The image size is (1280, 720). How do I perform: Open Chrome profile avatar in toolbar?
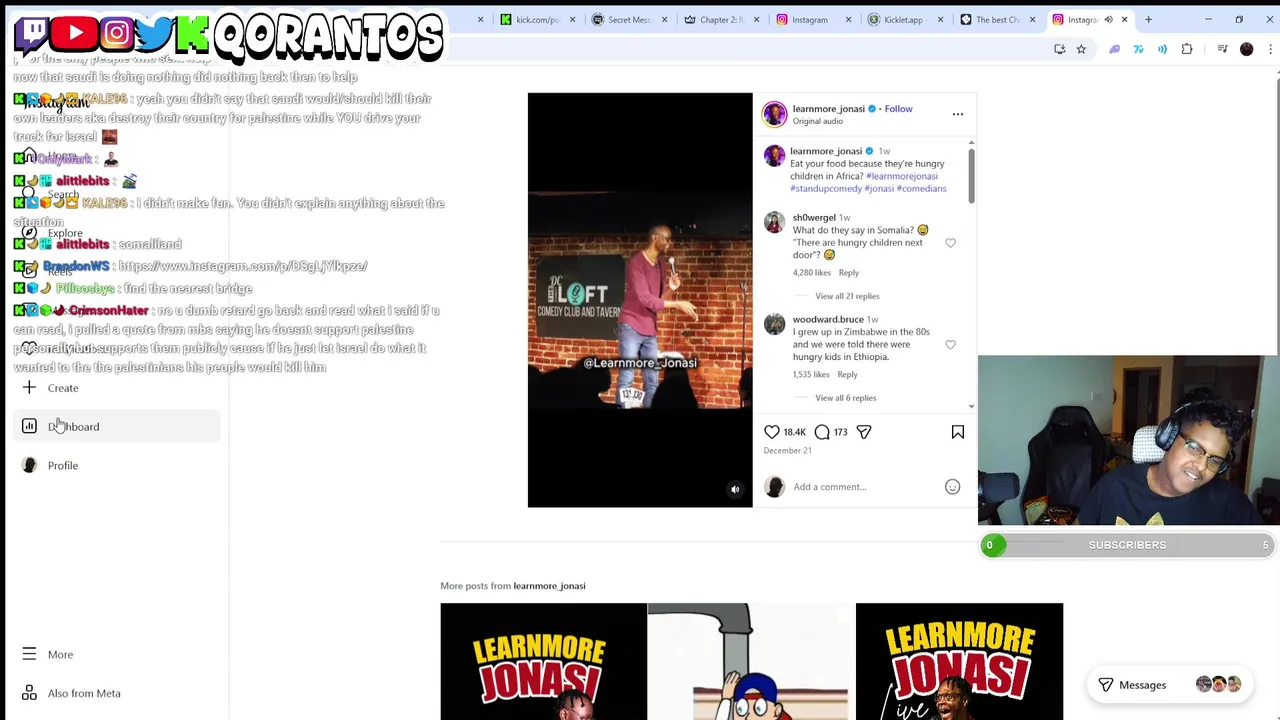(x=1246, y=49)
